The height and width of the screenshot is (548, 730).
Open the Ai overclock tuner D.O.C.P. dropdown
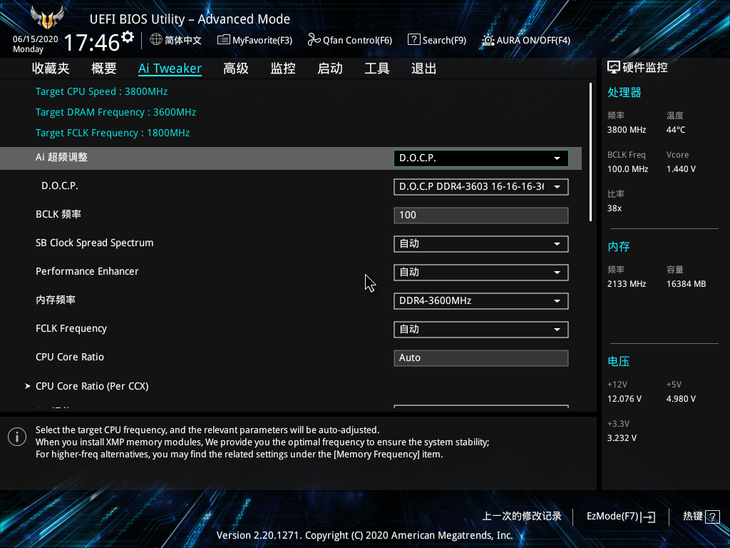[x=481, y=158]
